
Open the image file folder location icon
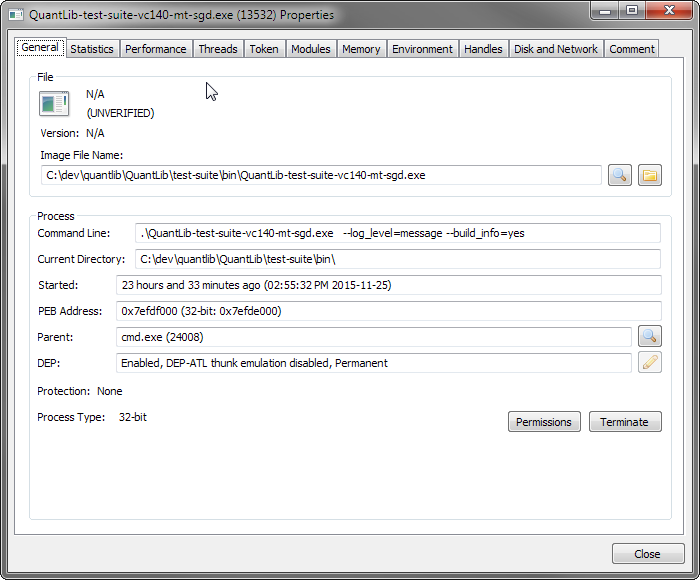650,175
